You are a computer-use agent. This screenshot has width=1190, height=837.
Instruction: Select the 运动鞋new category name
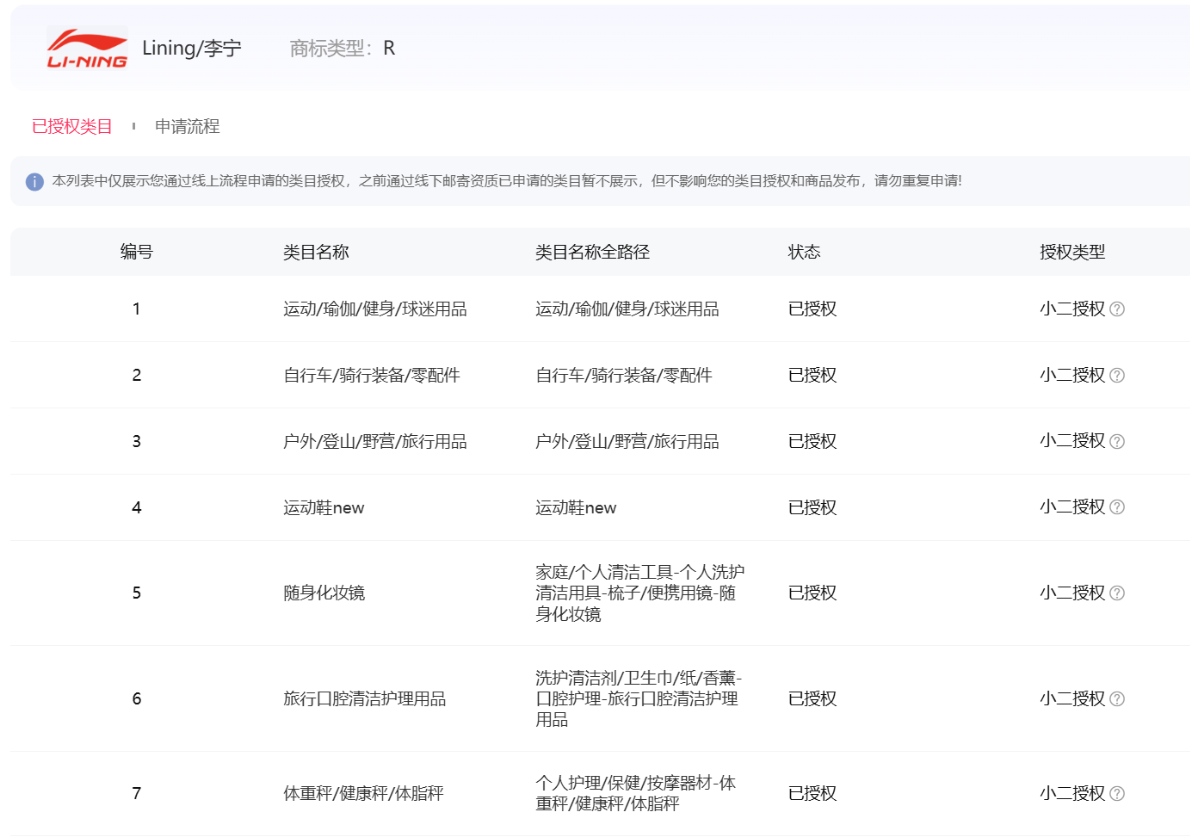pyautogui.click(x=324, y=508)
